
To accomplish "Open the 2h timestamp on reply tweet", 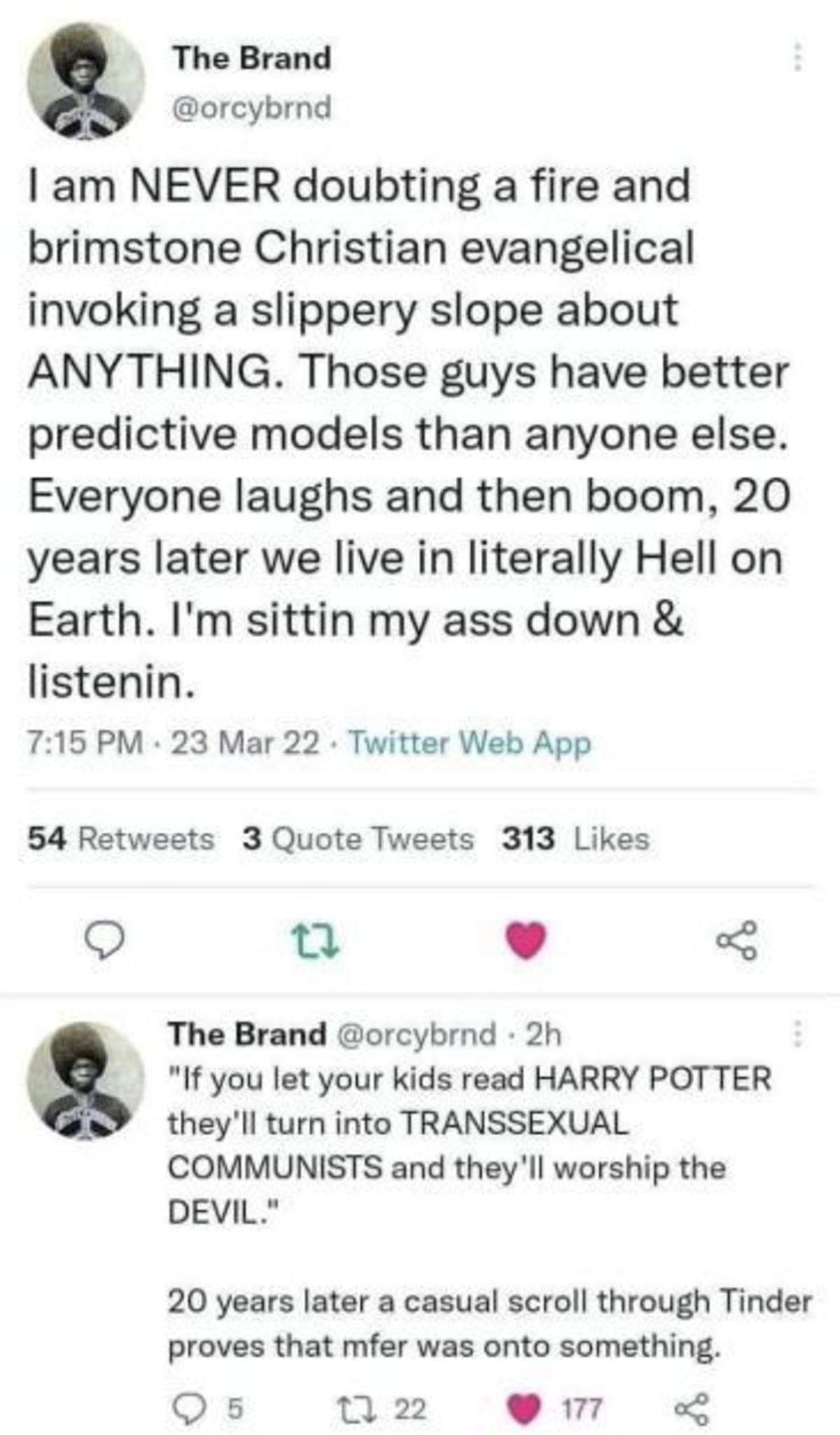I will (x=543, y=1034).
